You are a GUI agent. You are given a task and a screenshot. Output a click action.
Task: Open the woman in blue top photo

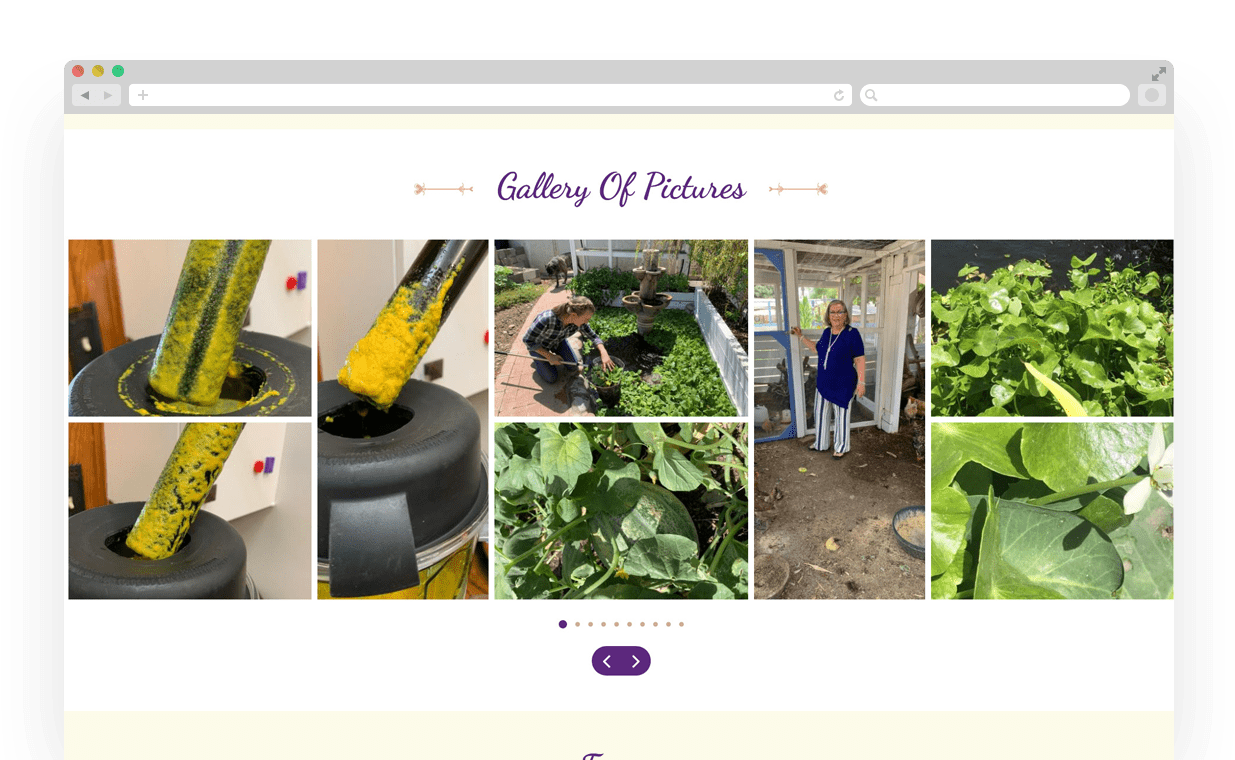pos(839,419)
